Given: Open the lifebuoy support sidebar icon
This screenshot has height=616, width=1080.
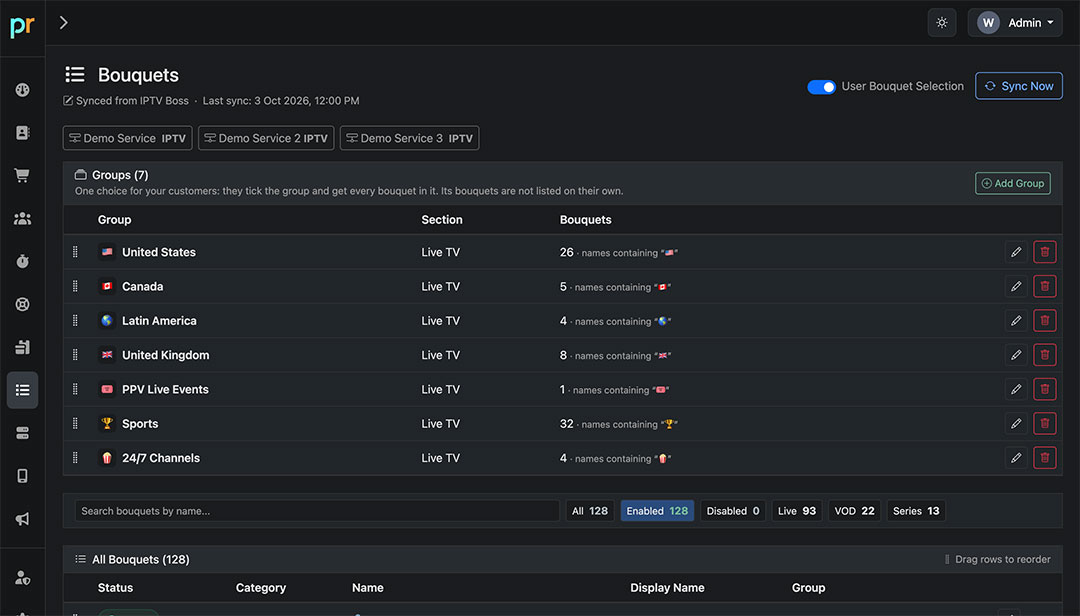Looking at the screenshot, I should [x=23, y=304].
